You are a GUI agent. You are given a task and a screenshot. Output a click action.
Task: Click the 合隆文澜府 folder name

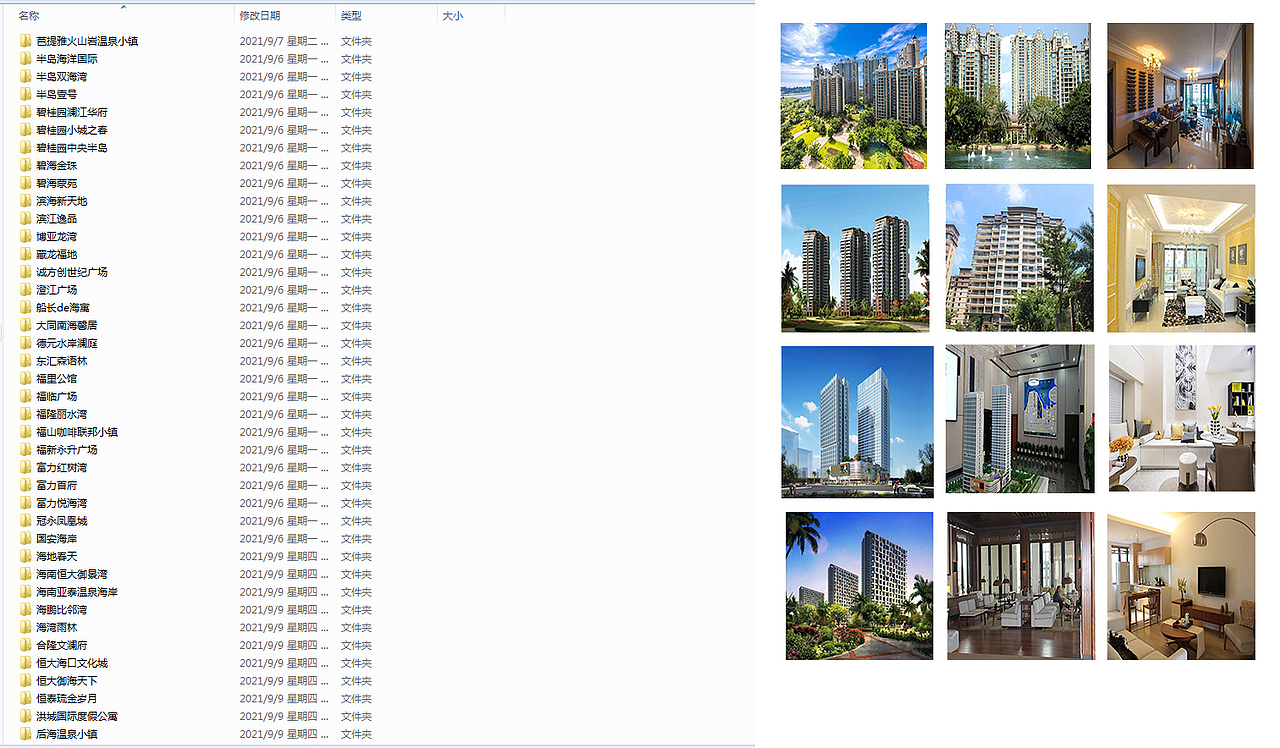(62, 645)
